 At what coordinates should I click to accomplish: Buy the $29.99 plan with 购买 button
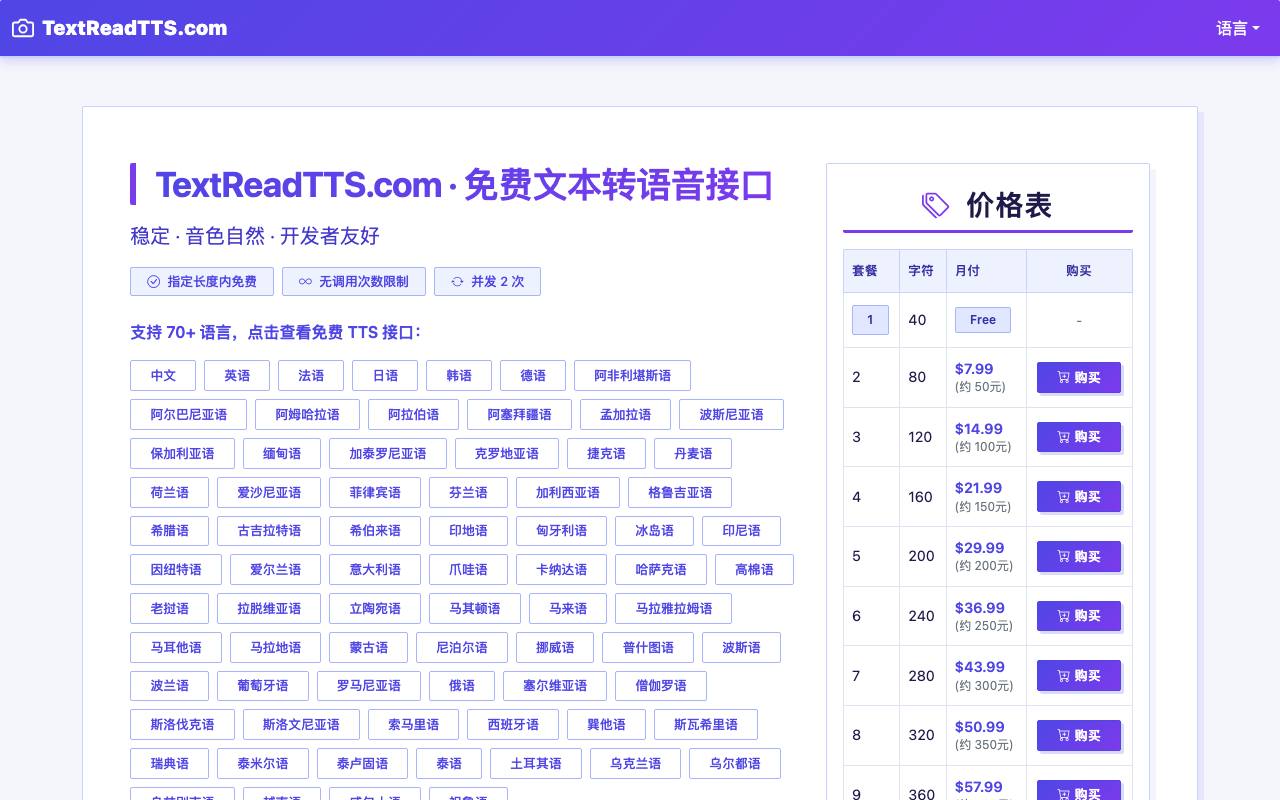tap(1079, 556)
